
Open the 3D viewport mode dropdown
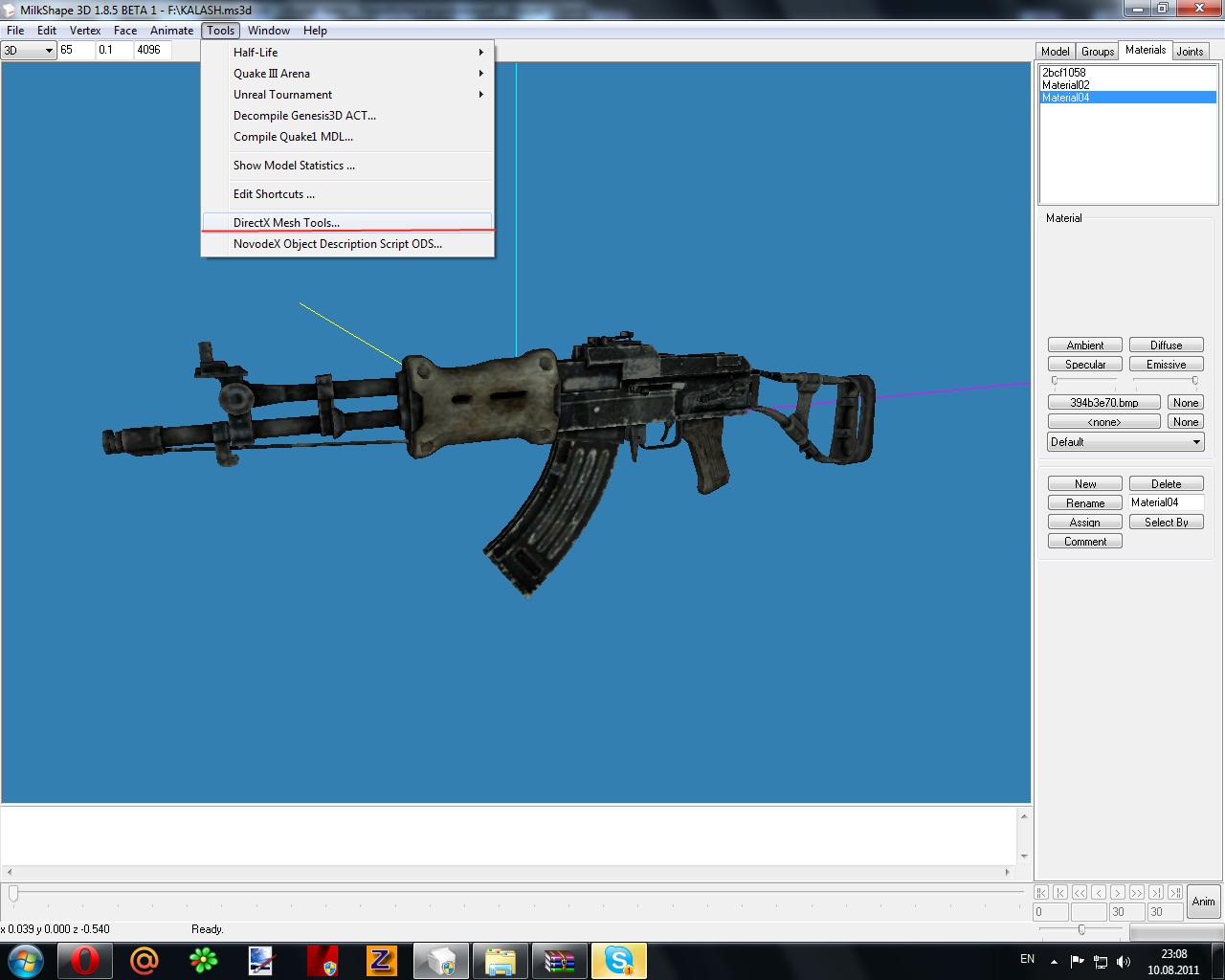click(29, 51)
